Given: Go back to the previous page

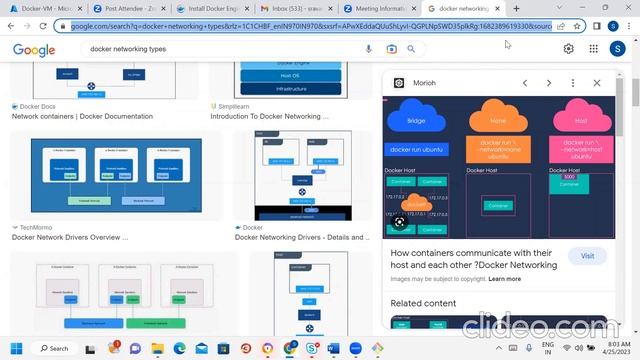Looking at the screenshot, I should pyautogui.click(x=11, y=26).
